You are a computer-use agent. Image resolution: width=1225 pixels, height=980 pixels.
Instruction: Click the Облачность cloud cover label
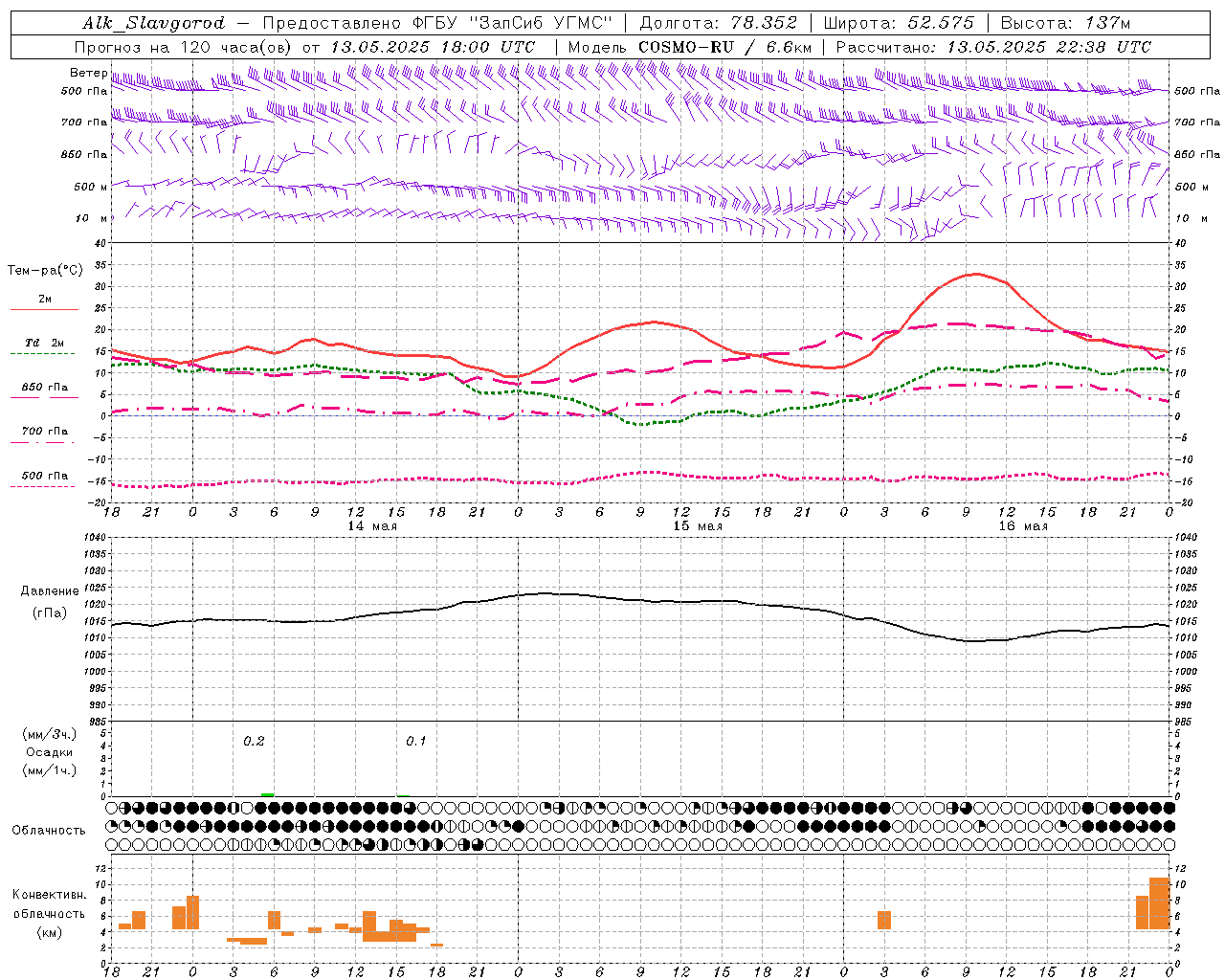[x=49, y=831]
